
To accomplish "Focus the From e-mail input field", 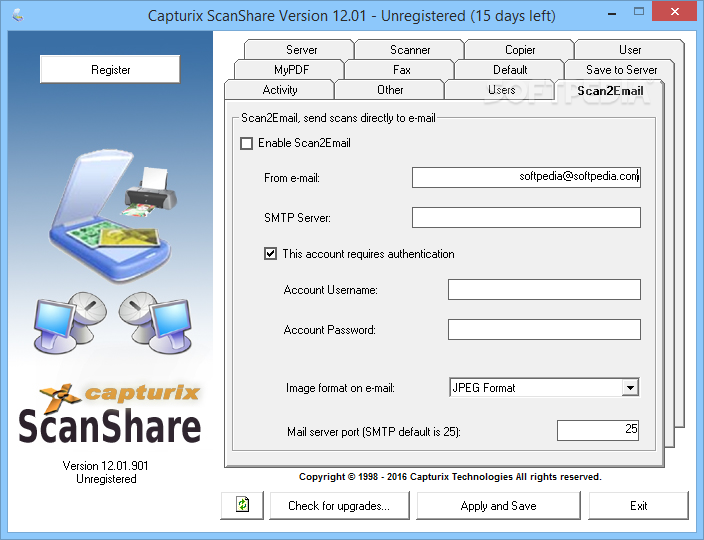I will [x=526, y=177].
